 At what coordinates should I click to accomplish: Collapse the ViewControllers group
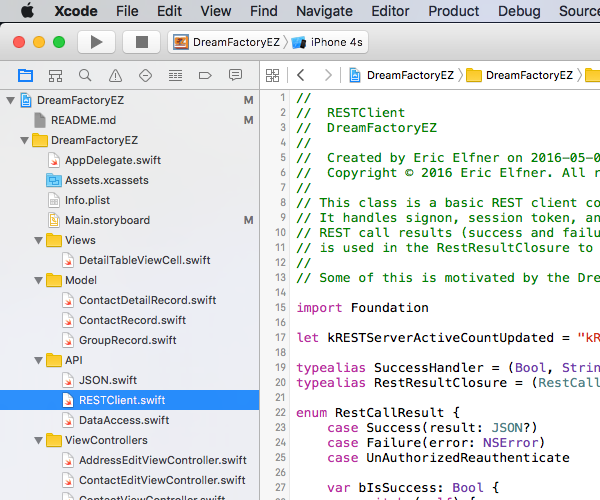(x=38, y=440)
